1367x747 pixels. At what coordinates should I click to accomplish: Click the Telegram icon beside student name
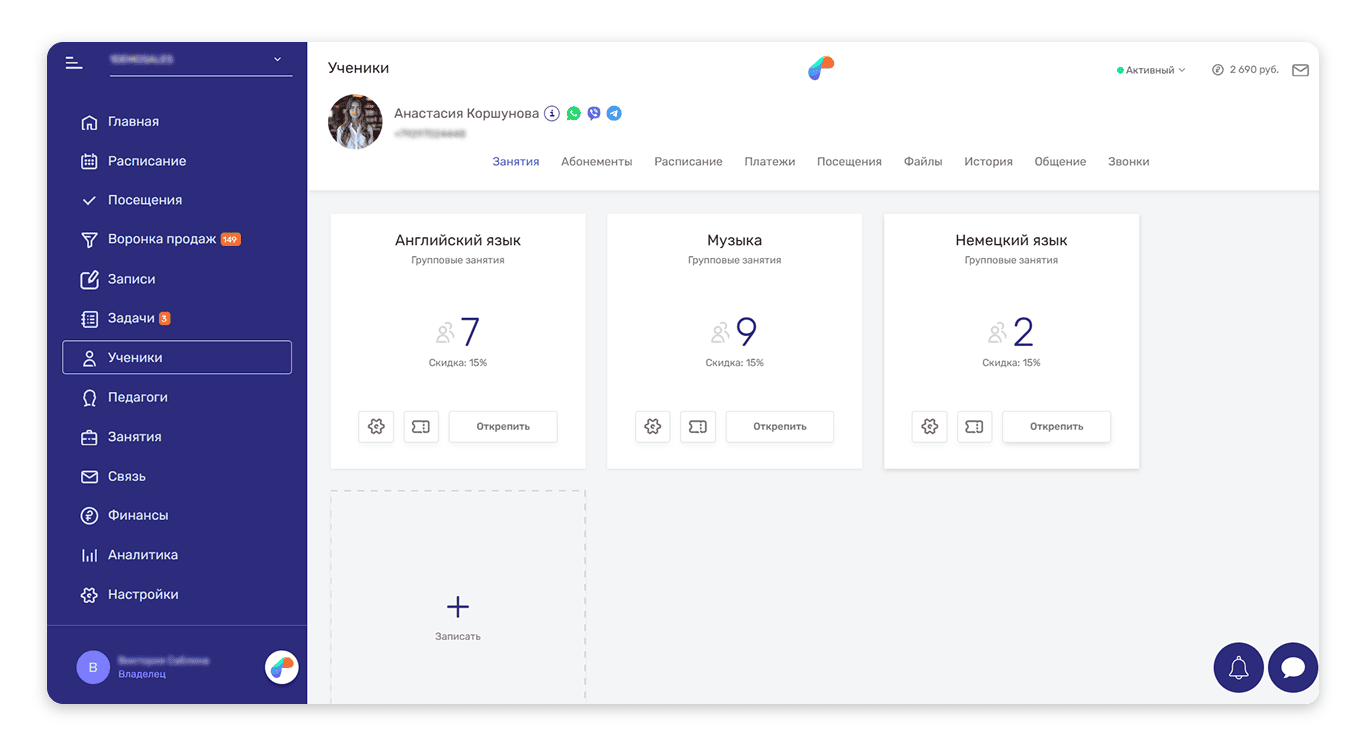[614, 114]
